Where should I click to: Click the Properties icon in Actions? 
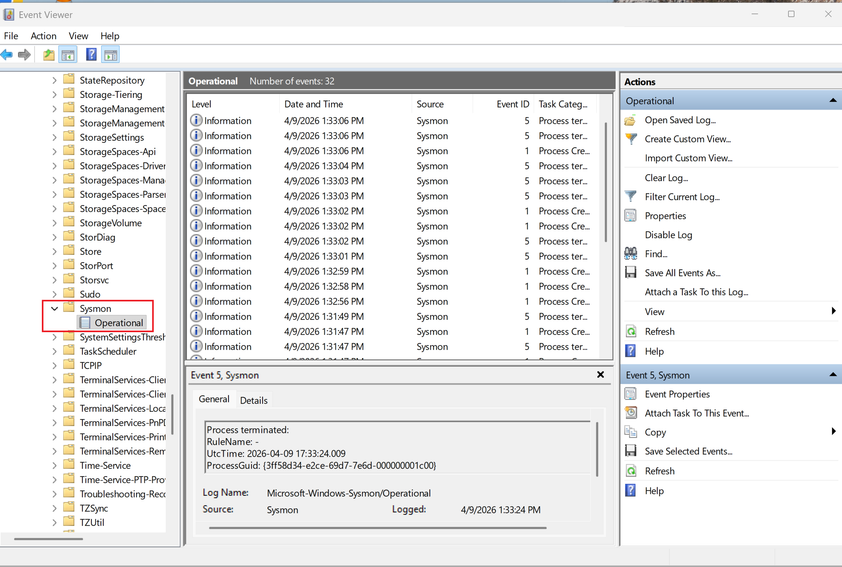pos(630,216)
